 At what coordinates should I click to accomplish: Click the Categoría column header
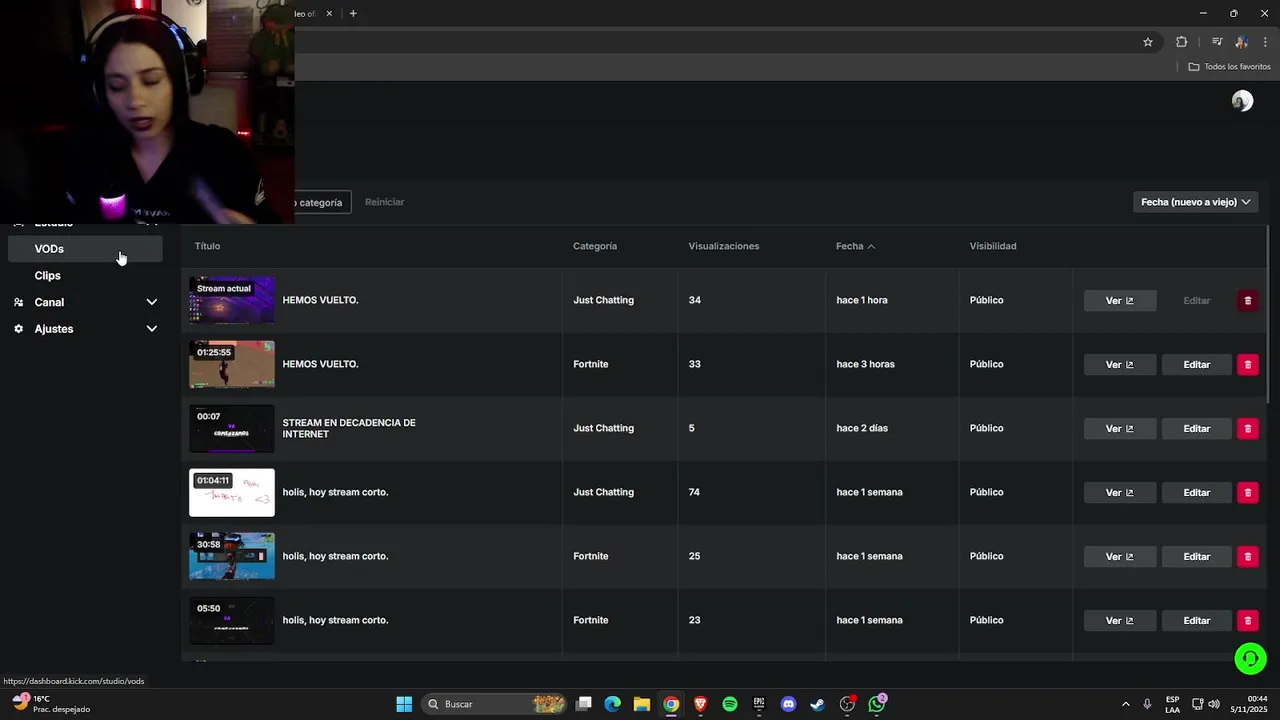point(595,246)
